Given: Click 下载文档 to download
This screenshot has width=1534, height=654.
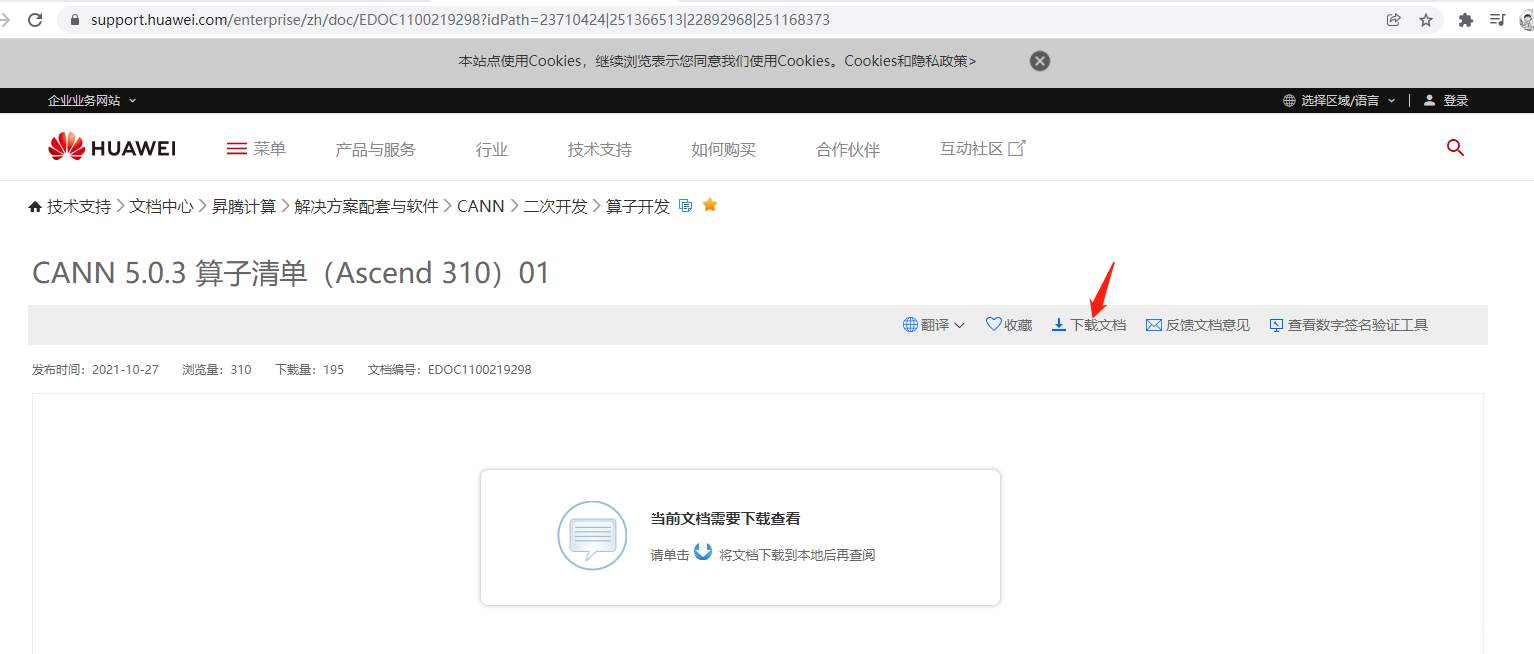Looking at the screenshot, I should tap(1089, 325).
